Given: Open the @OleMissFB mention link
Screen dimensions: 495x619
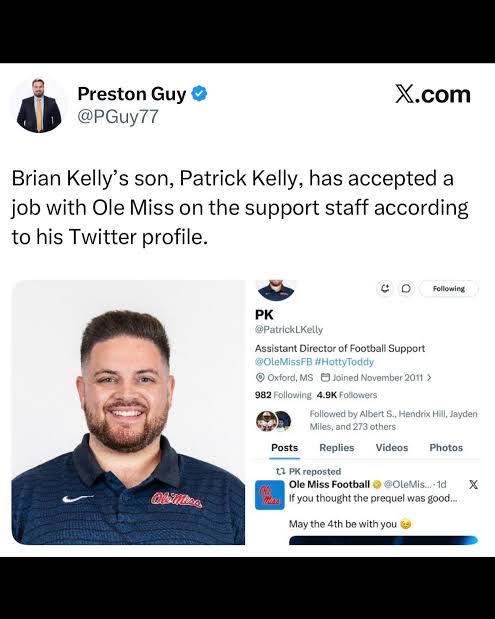Looking at the screenshot, I should pyautogui.click(x=283, y=362).
